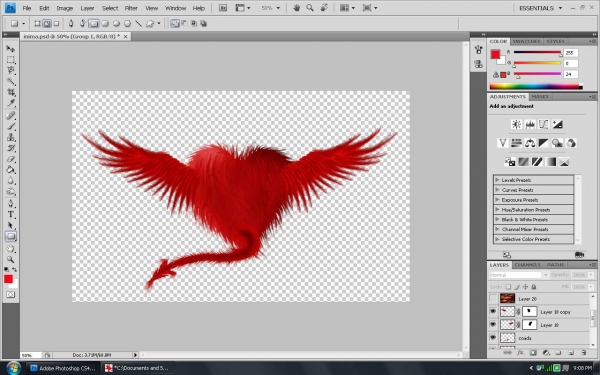Add a Vibrance adjustment
The width and height of the screenshot is (600, 375).
click(502, 143)
